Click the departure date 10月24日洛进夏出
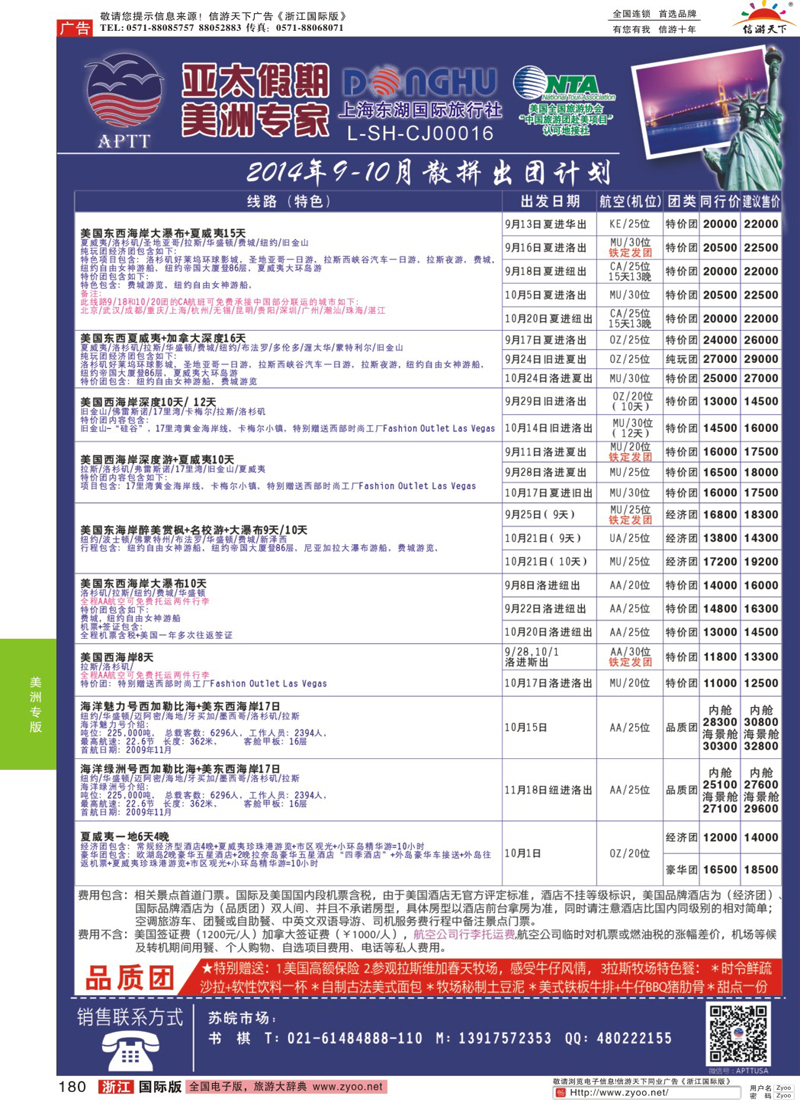 click(548, 377)
